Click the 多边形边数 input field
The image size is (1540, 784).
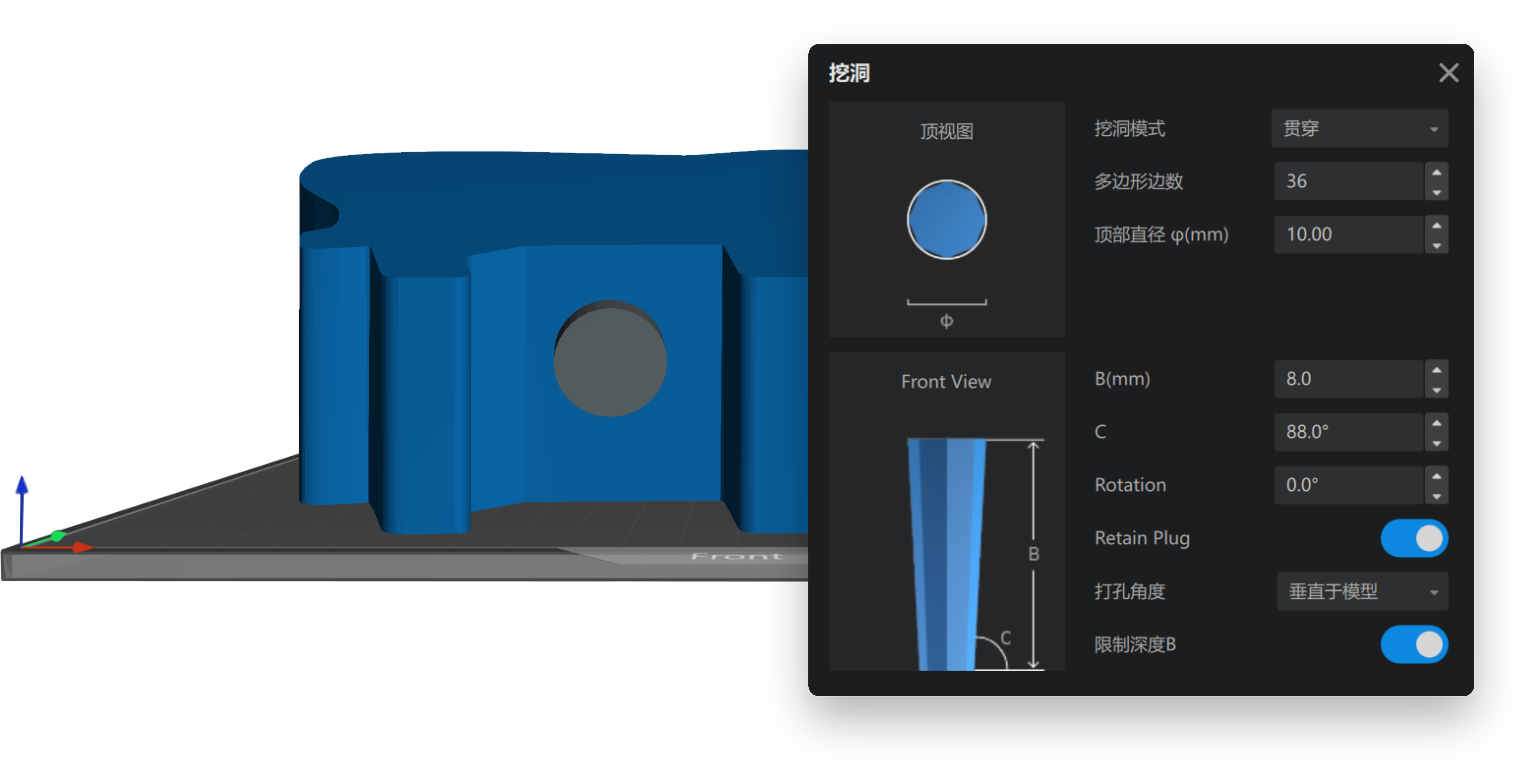click(x=1349, y=181)
